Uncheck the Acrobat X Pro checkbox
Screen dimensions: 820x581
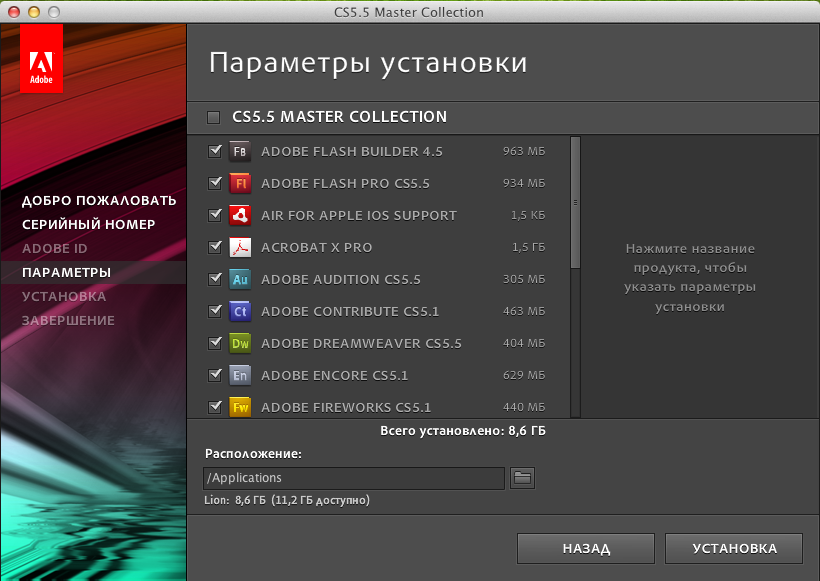pyautogui.click(x=214, y=247)
